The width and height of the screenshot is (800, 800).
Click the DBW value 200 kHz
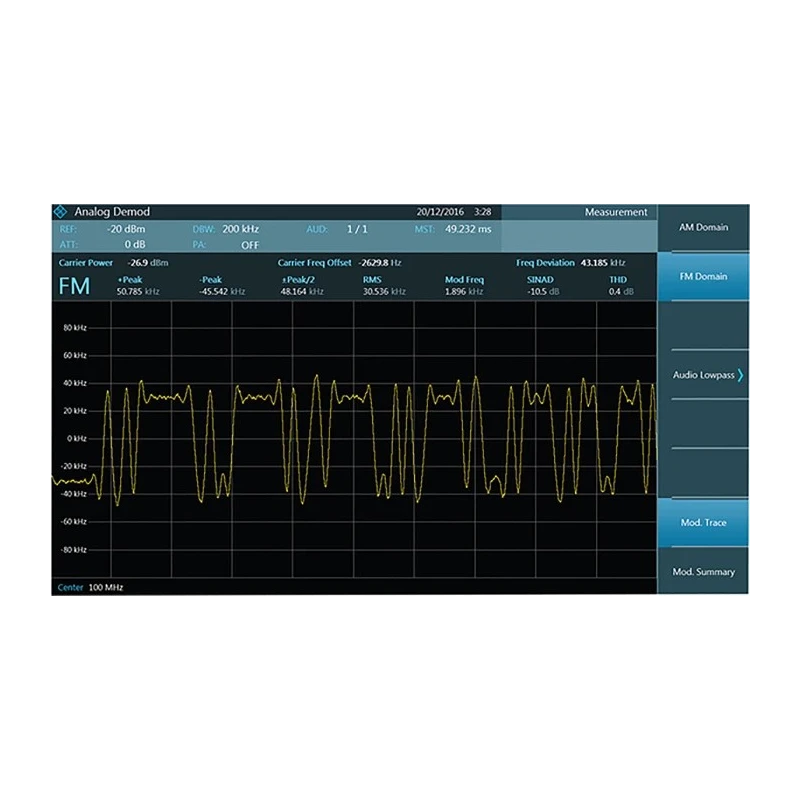(240, 229)
